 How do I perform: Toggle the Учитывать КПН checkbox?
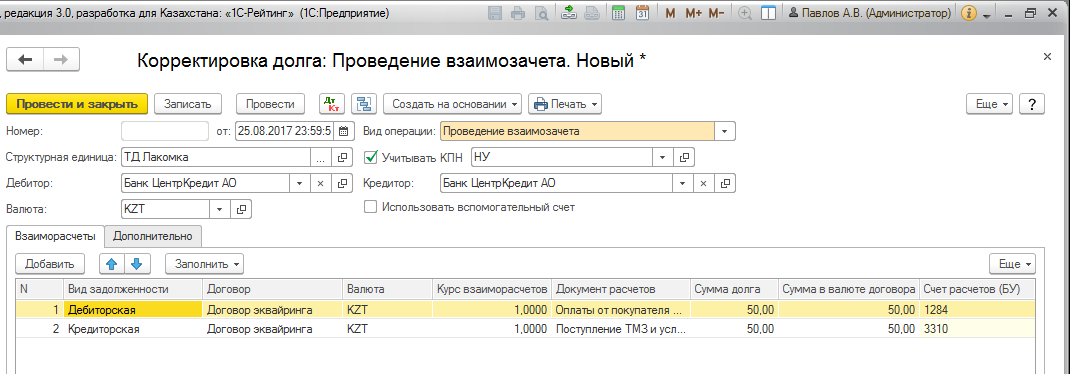click(371, 158)
